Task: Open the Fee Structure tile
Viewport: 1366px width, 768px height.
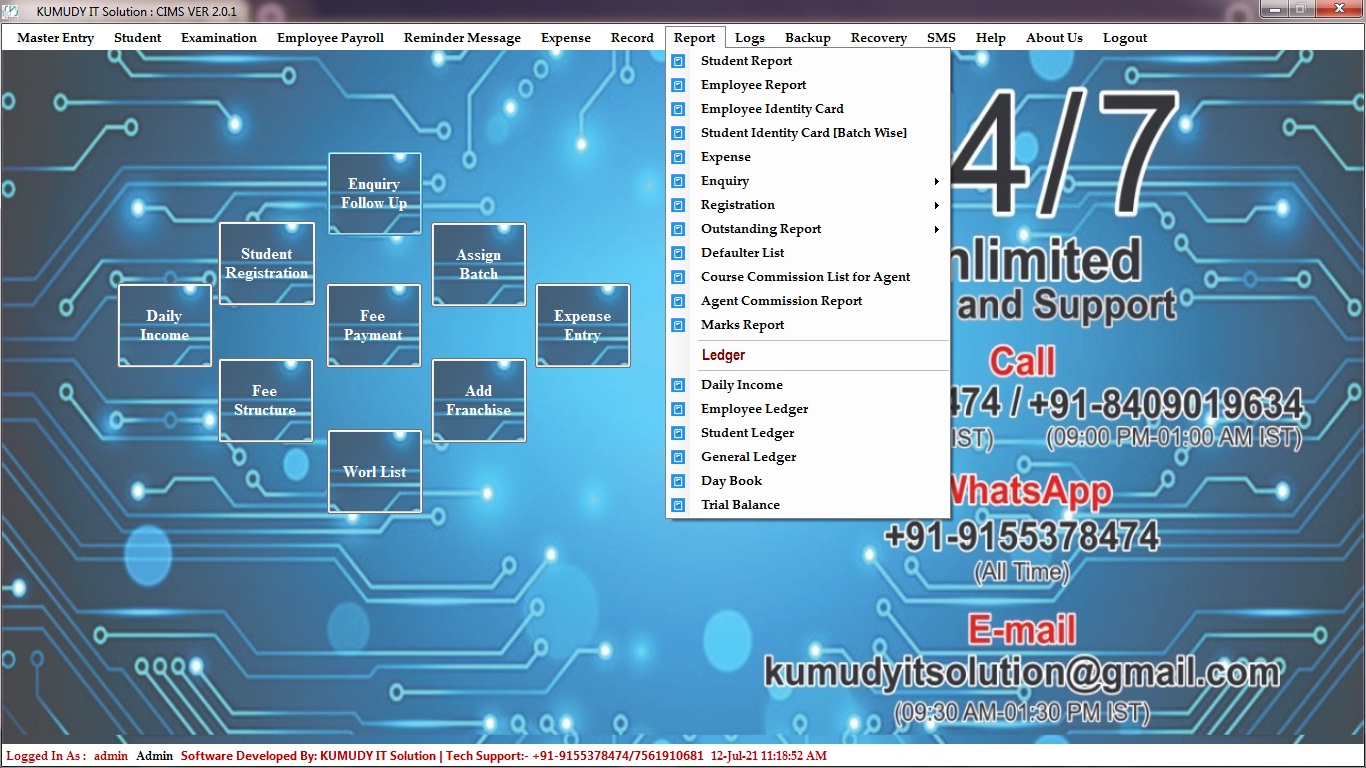Action: pyautogui.click(x=266, y=401)
